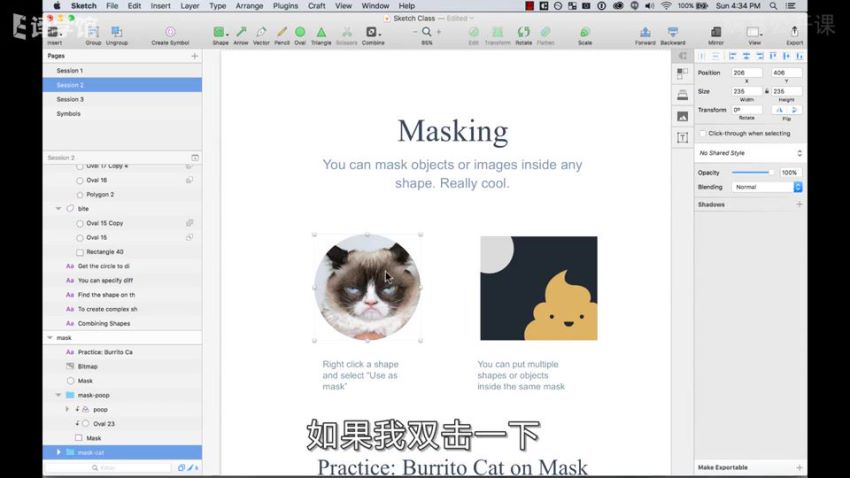Open the Sketch menu

tap(83, 5)
